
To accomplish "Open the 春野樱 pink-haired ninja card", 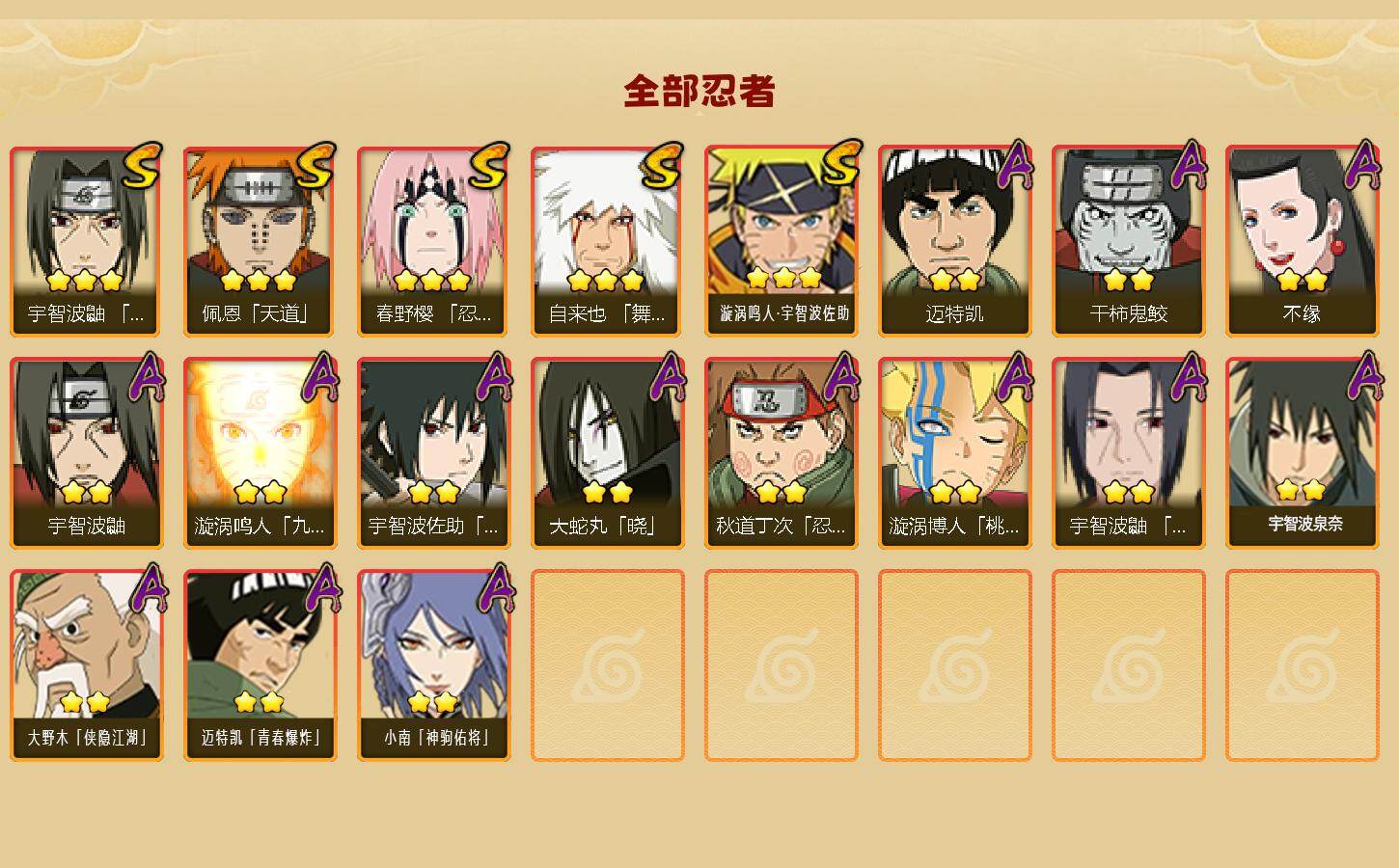I will tap(433, 241).
